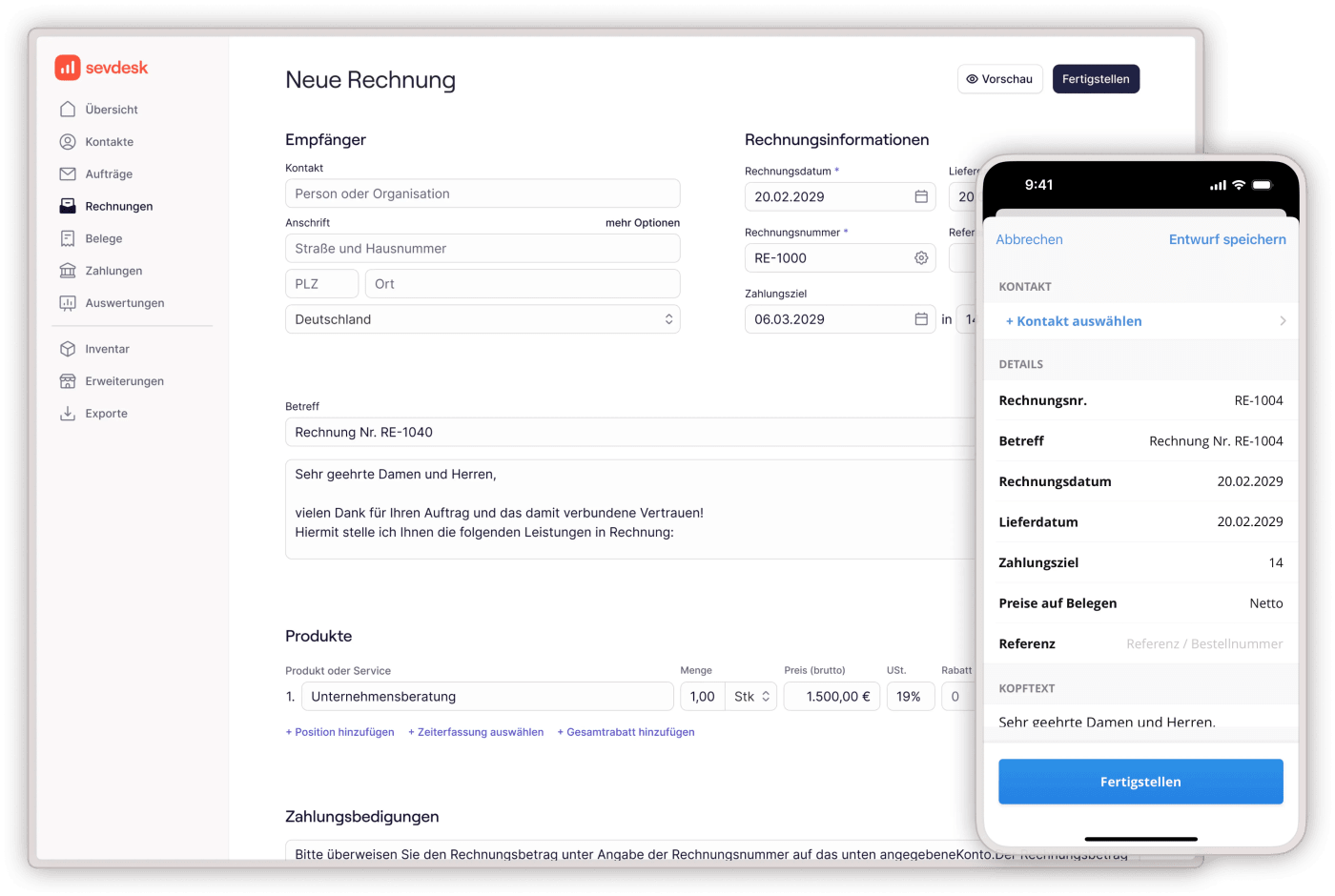Go to Erweiterungen menu item
The image size is (1335, 896).
coord(124,381)
